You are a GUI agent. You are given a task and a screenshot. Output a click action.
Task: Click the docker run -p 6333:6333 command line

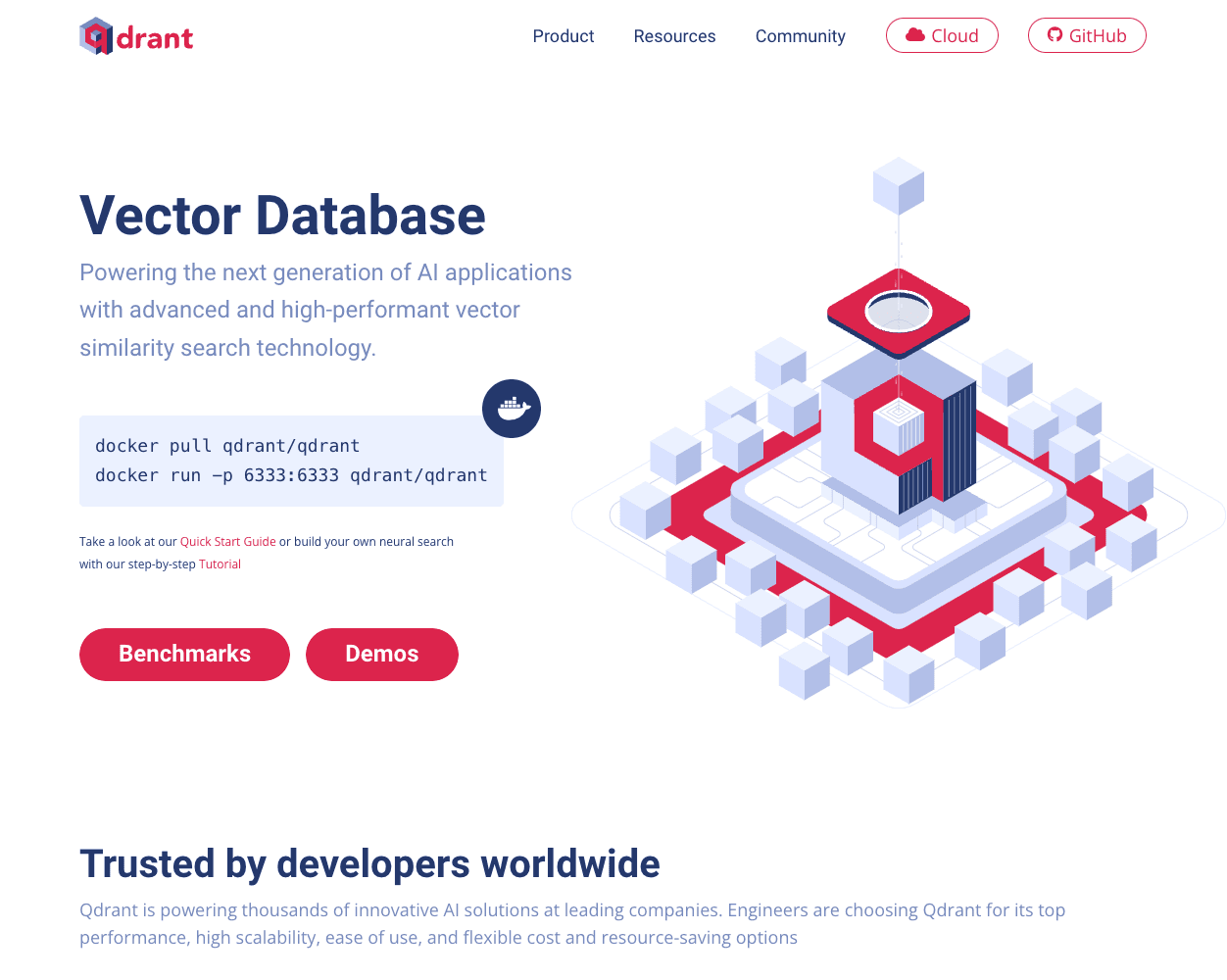(291, 475)
